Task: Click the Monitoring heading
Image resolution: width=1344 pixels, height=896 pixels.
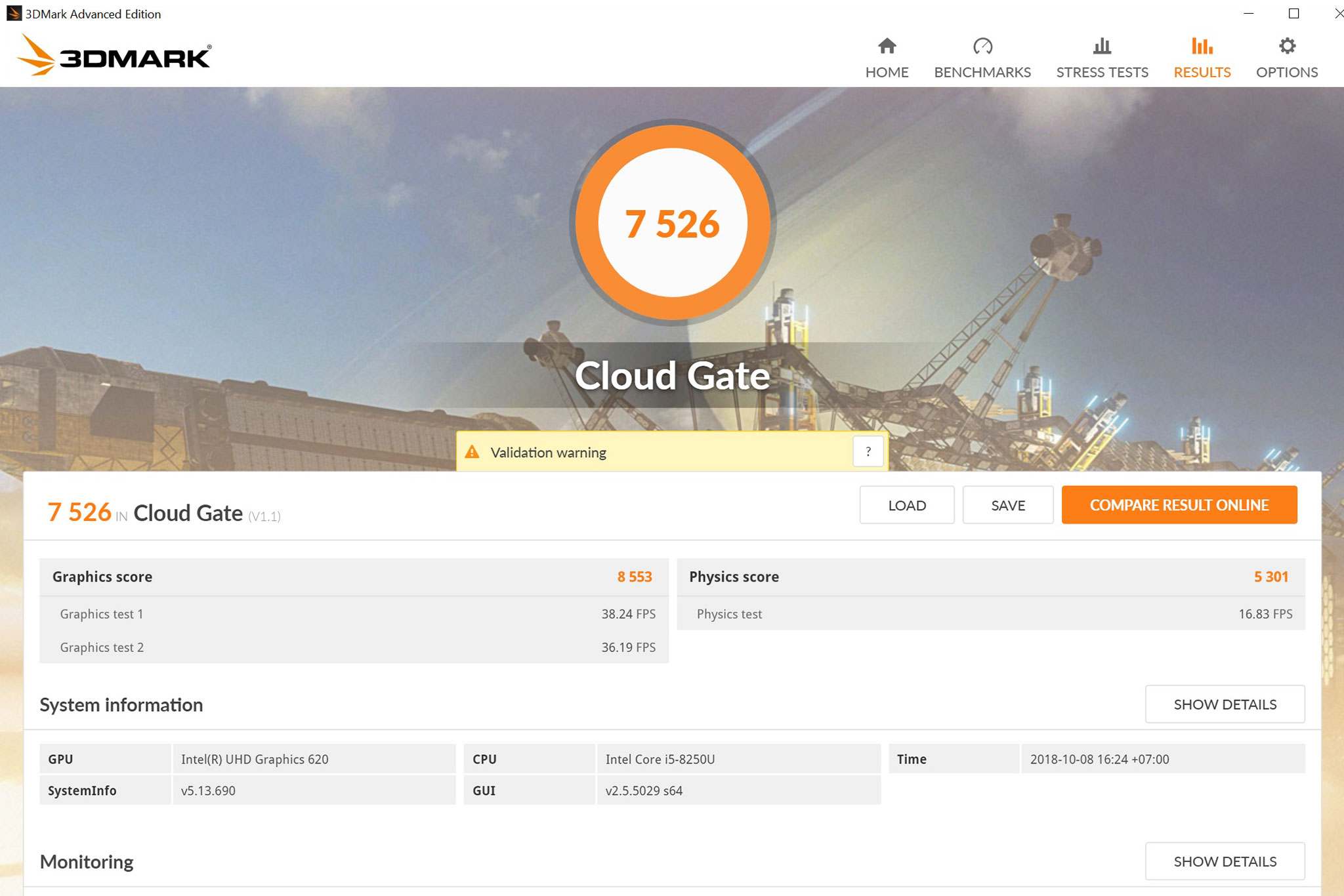Action: [87, 861]
